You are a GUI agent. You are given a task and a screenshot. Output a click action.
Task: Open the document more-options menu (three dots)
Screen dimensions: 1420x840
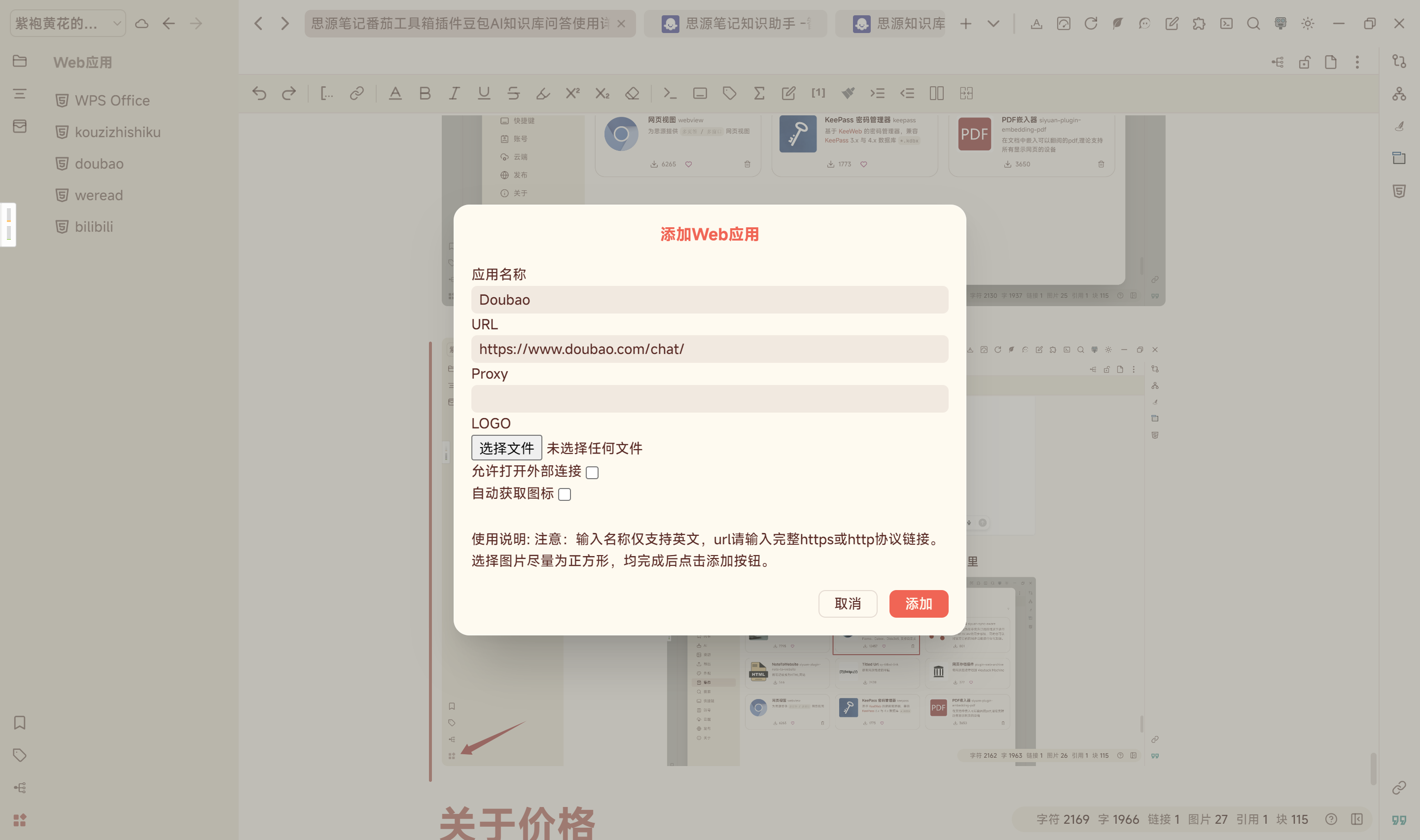point(1357,62)
